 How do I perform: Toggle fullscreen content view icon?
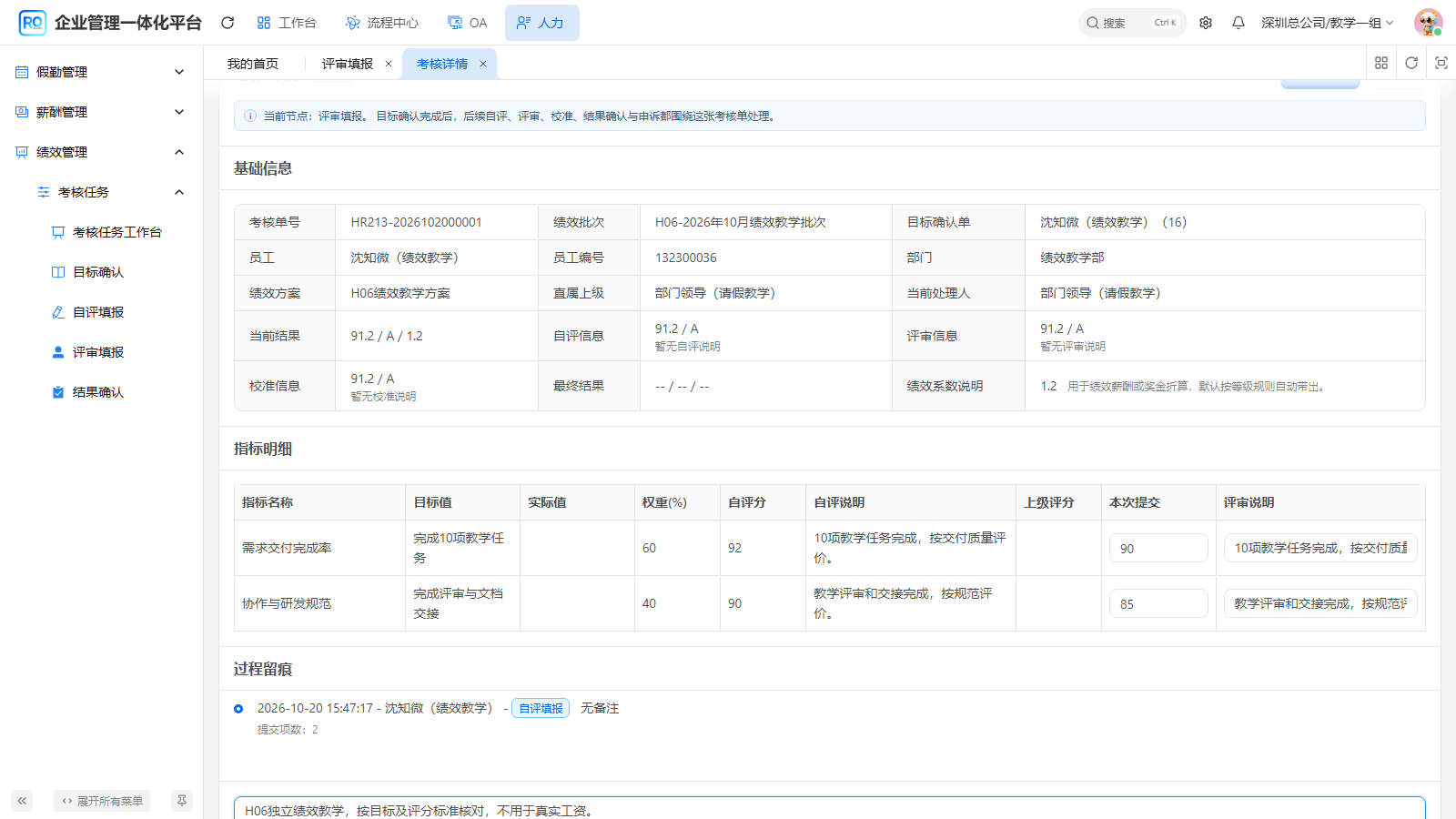[x=1441, y=63]
